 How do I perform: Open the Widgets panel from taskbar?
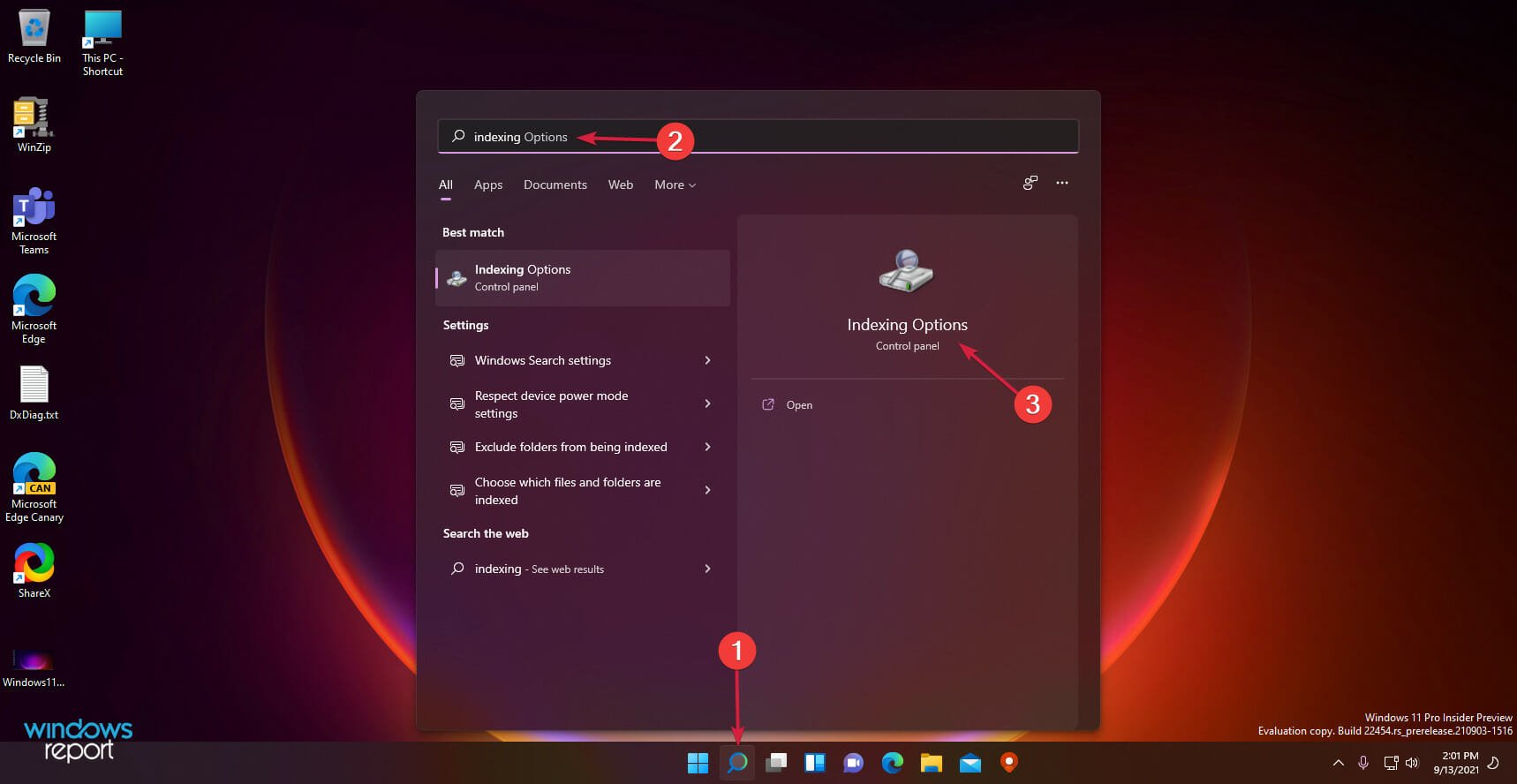point(814,763)
